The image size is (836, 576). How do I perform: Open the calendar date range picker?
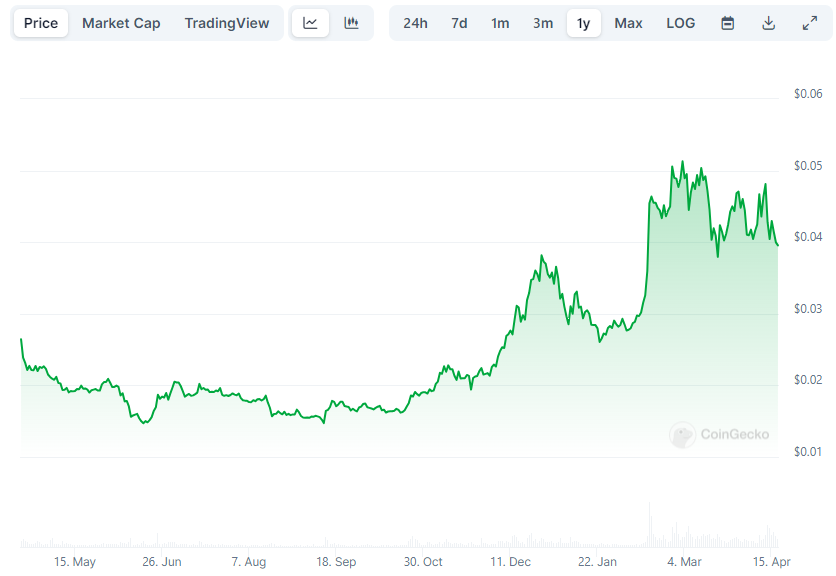[x=727, y=23]
